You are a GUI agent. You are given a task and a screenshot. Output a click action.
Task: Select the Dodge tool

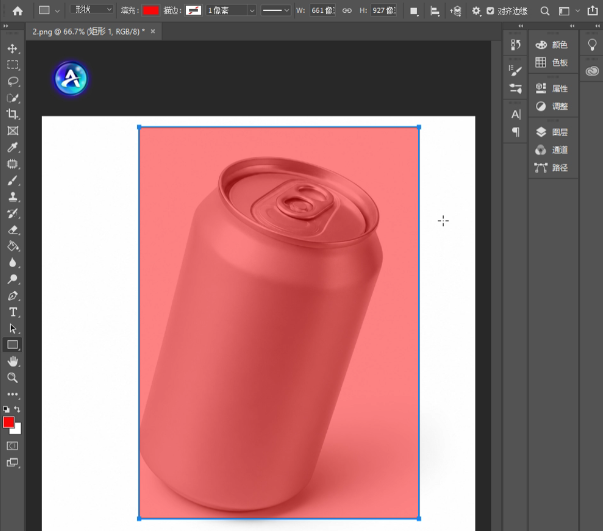pos(12,279)
